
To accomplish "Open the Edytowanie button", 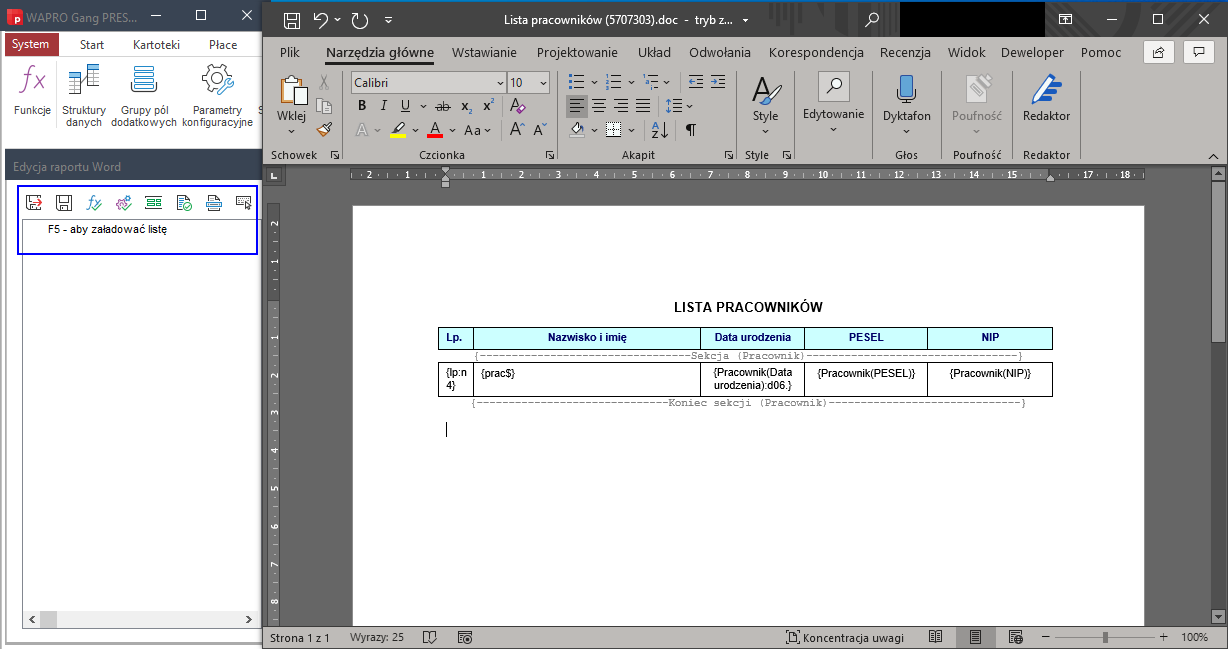I will click(834, 104).
